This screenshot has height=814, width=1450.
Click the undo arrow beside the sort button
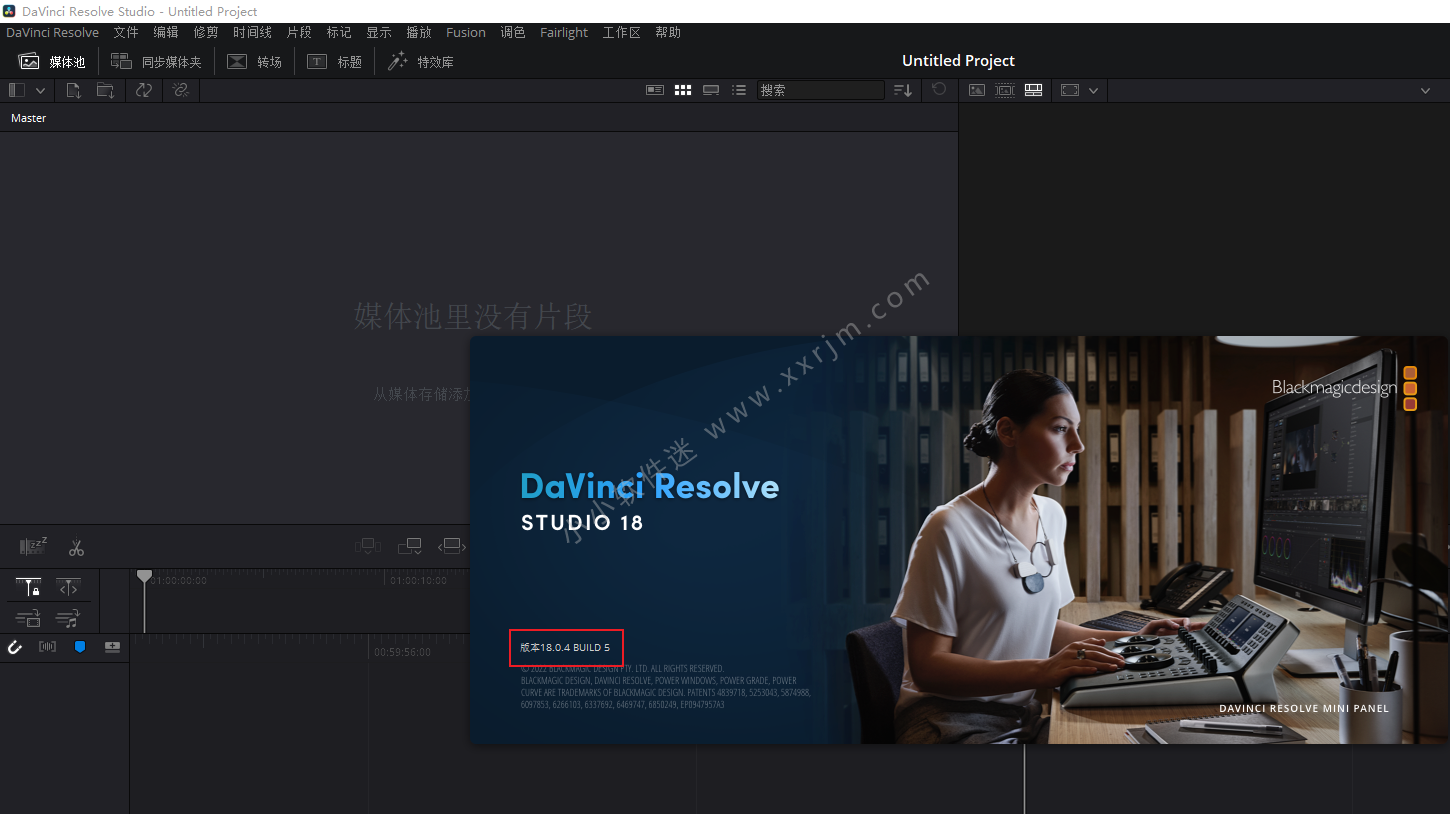(939, 89)
